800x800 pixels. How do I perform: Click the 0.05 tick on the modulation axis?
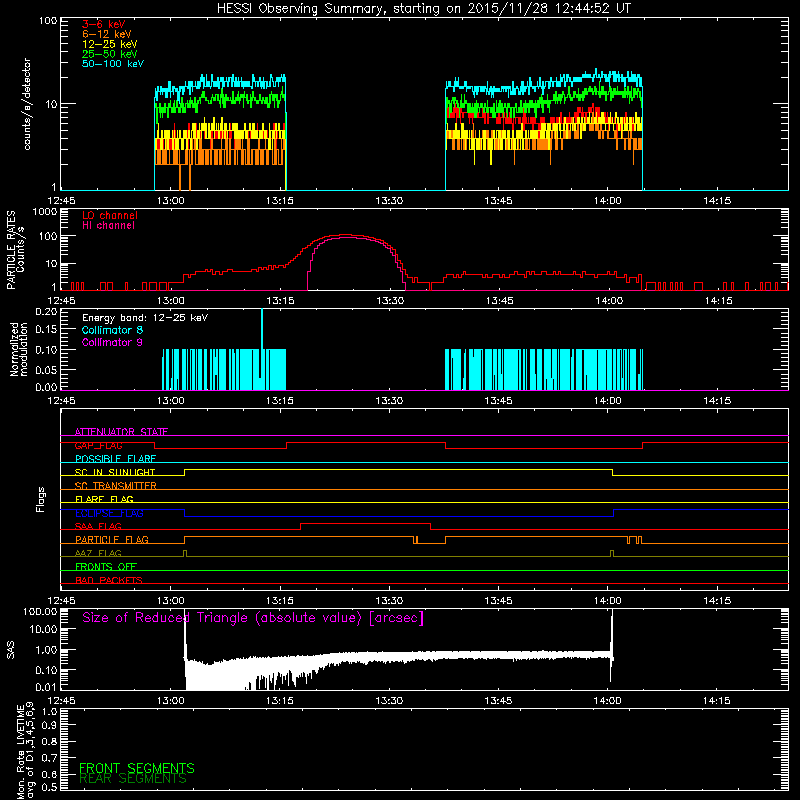[x=46, y=369]
